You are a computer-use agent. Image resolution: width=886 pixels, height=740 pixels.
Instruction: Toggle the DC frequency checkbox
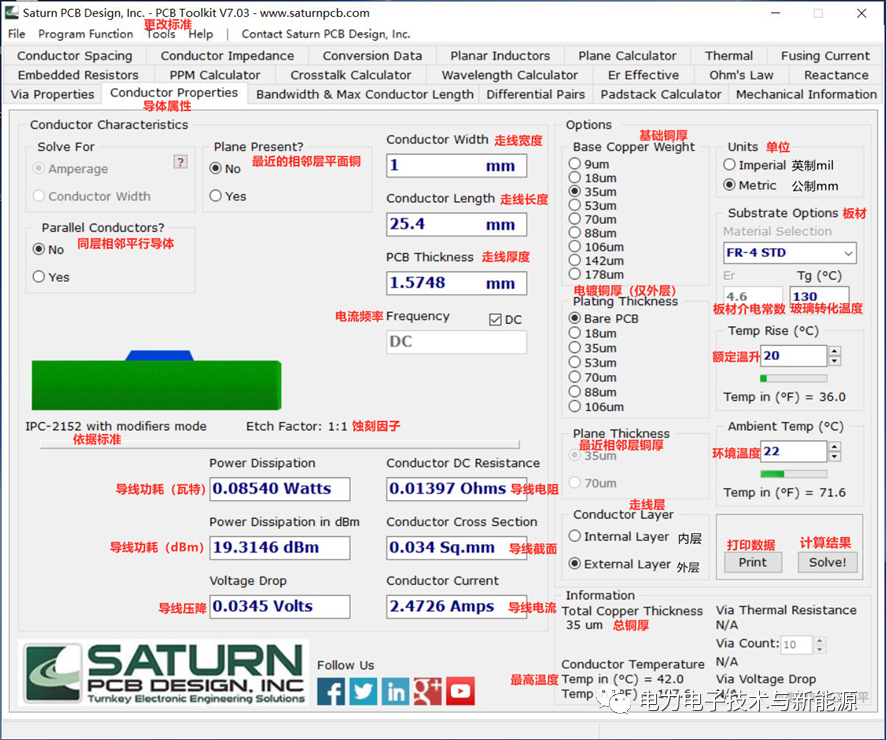[x=495, y=320]
